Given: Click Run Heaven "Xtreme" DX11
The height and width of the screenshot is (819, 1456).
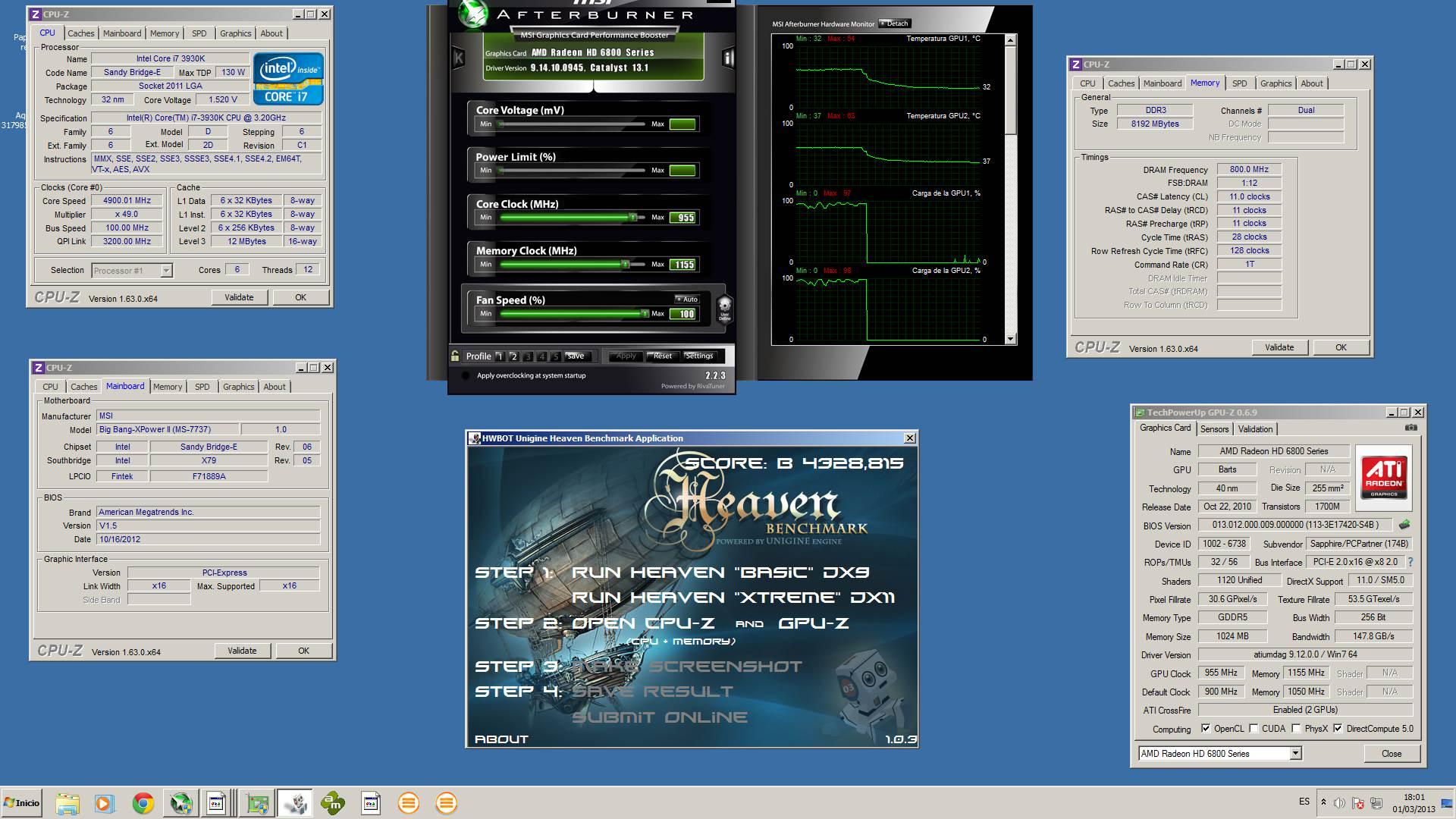Looking at the screenshot, I should click(x=733, y=598).
